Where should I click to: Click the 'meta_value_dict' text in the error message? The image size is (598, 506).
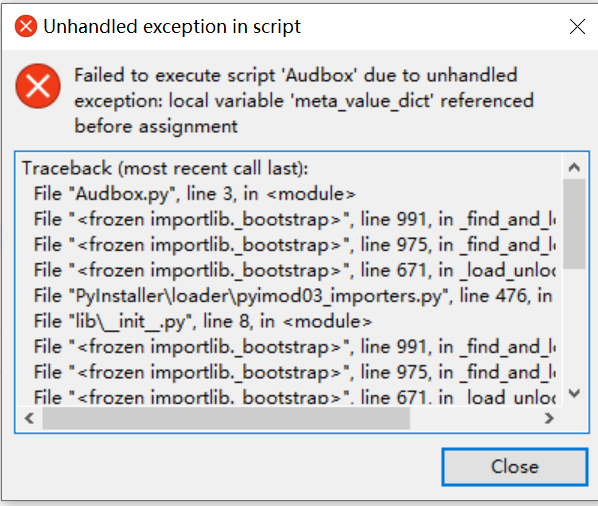(x=362, y=101)
